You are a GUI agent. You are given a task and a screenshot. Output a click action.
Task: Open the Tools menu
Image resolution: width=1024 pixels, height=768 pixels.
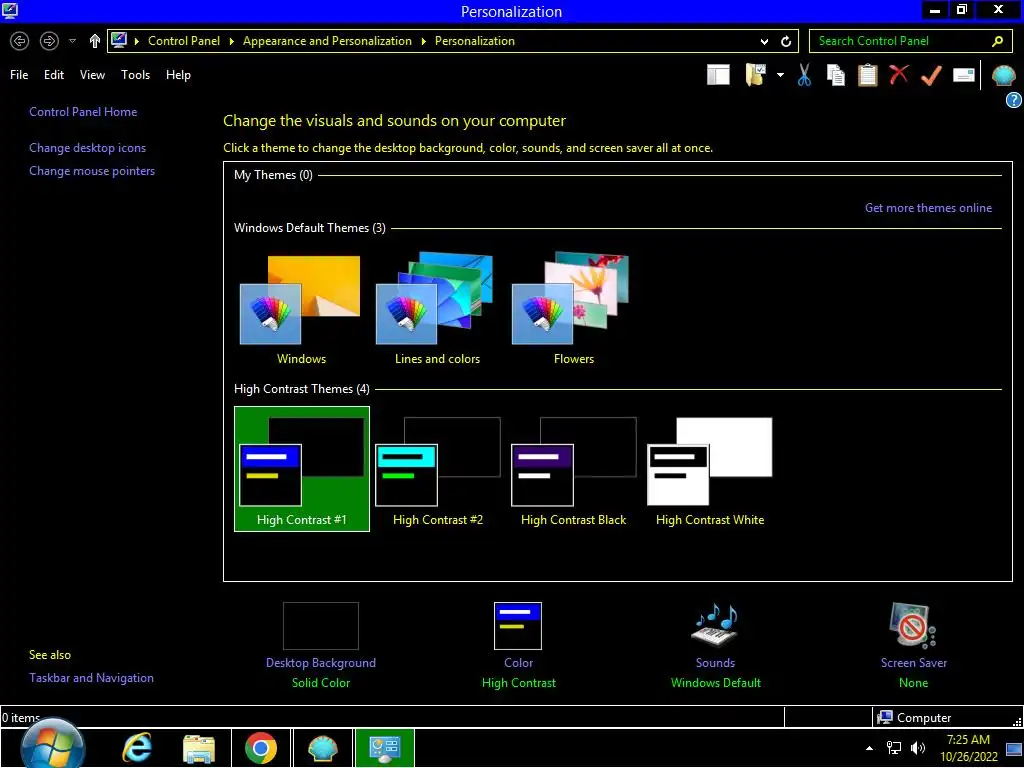click(135, 75)
